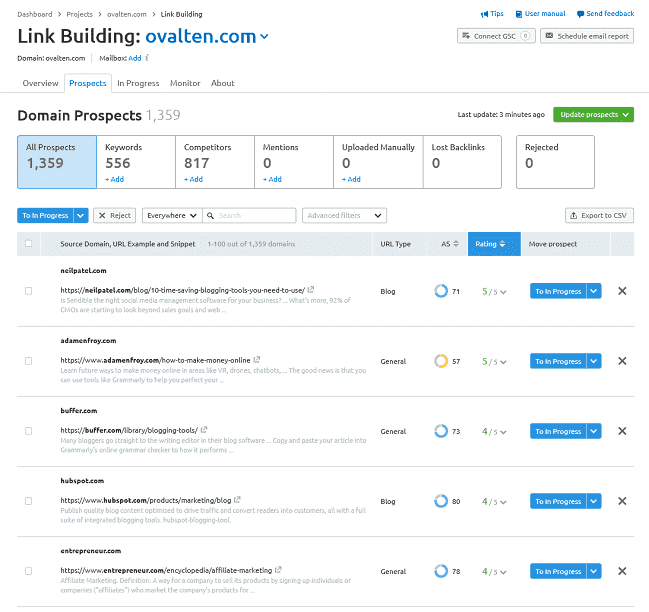Switch to the About tab
Screen dimensions: 649x612
point(222,83)
